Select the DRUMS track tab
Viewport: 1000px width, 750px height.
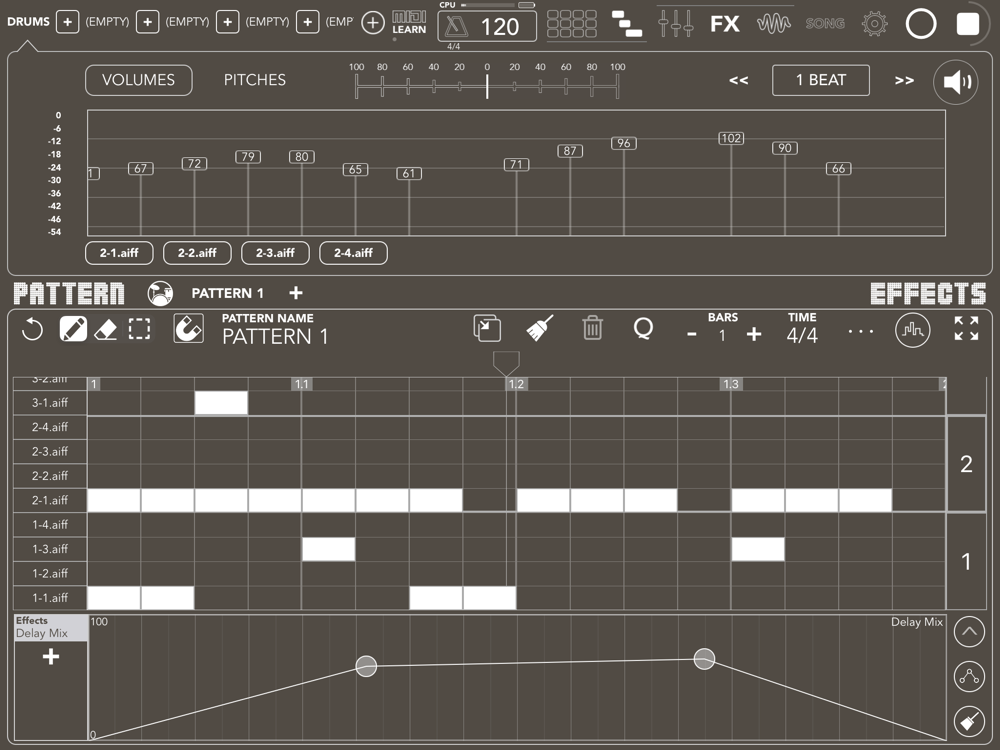[x=28, y=22]
